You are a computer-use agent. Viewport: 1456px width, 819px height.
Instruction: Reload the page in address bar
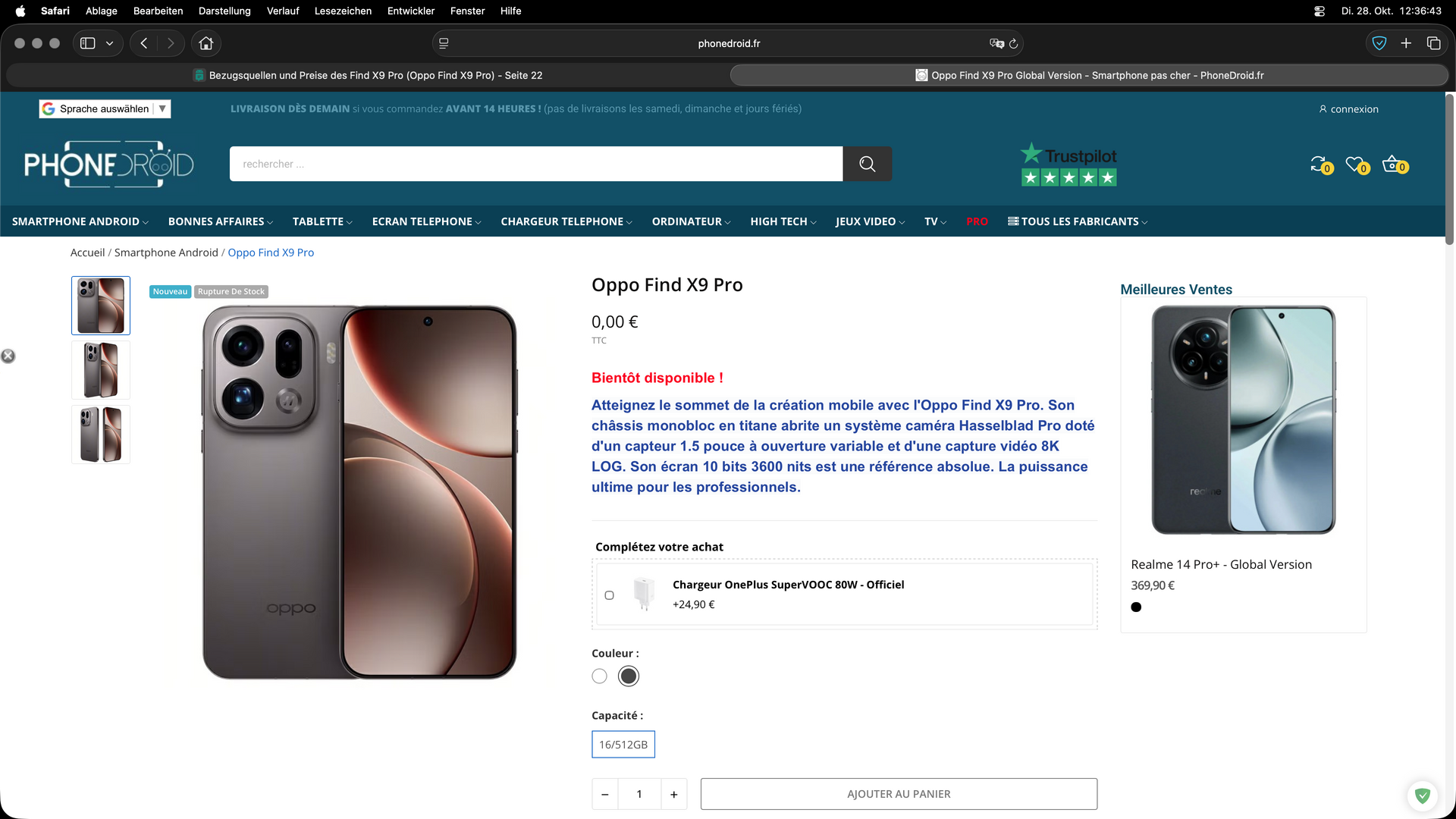pos(1013,43)
